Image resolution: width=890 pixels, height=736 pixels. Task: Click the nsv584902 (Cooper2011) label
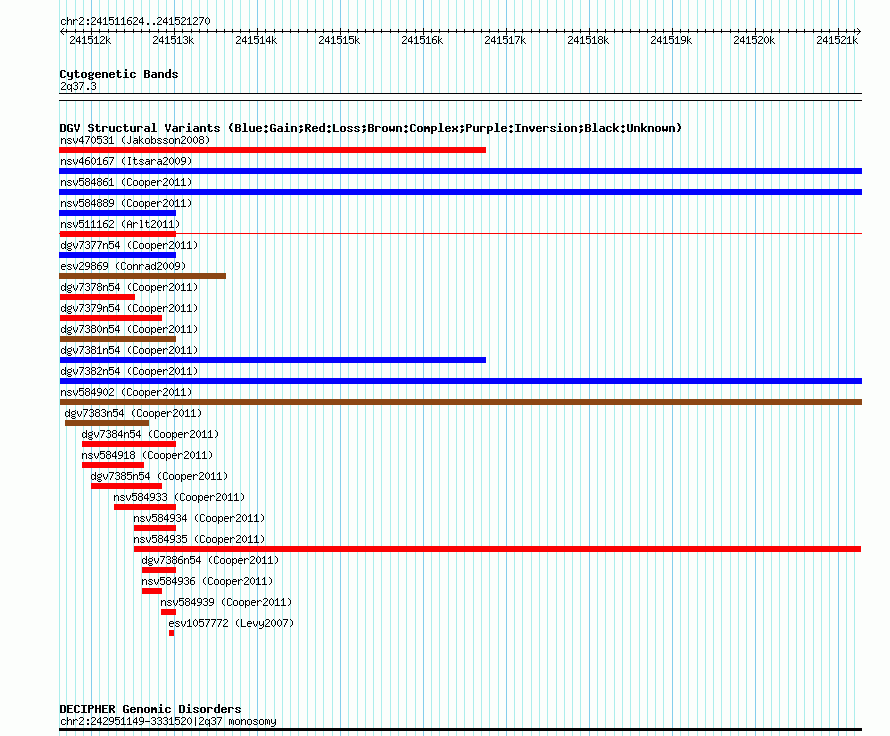coord(126,392)
